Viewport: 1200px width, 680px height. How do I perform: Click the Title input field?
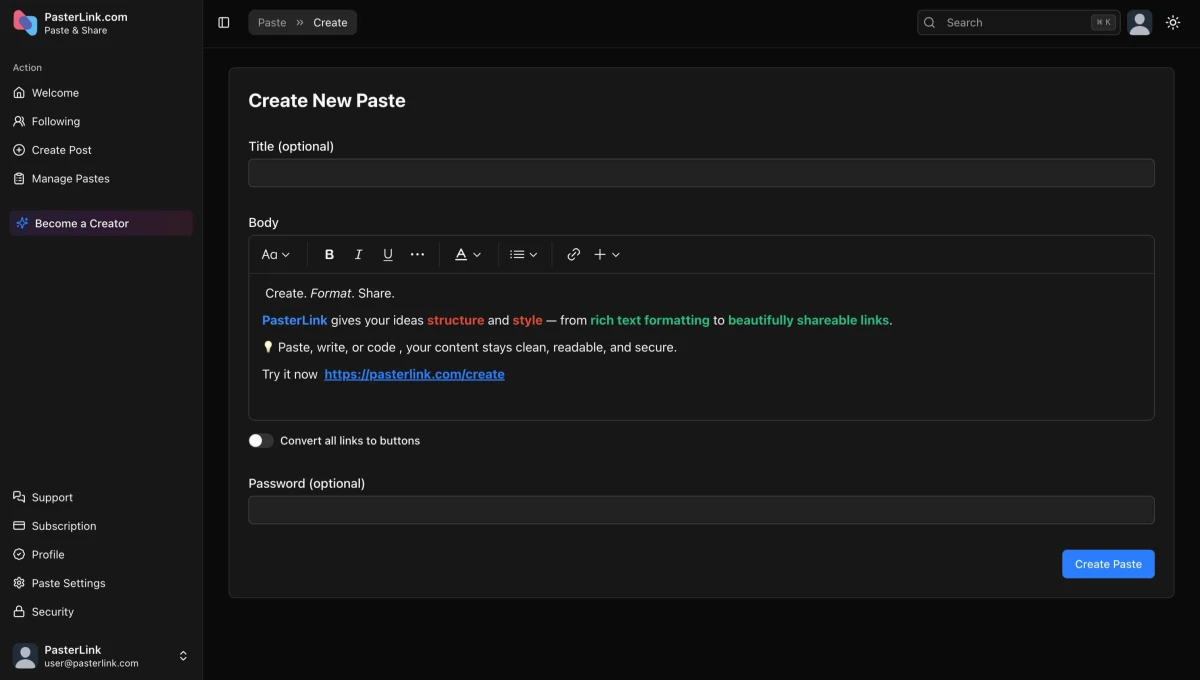tap(701, 173)
